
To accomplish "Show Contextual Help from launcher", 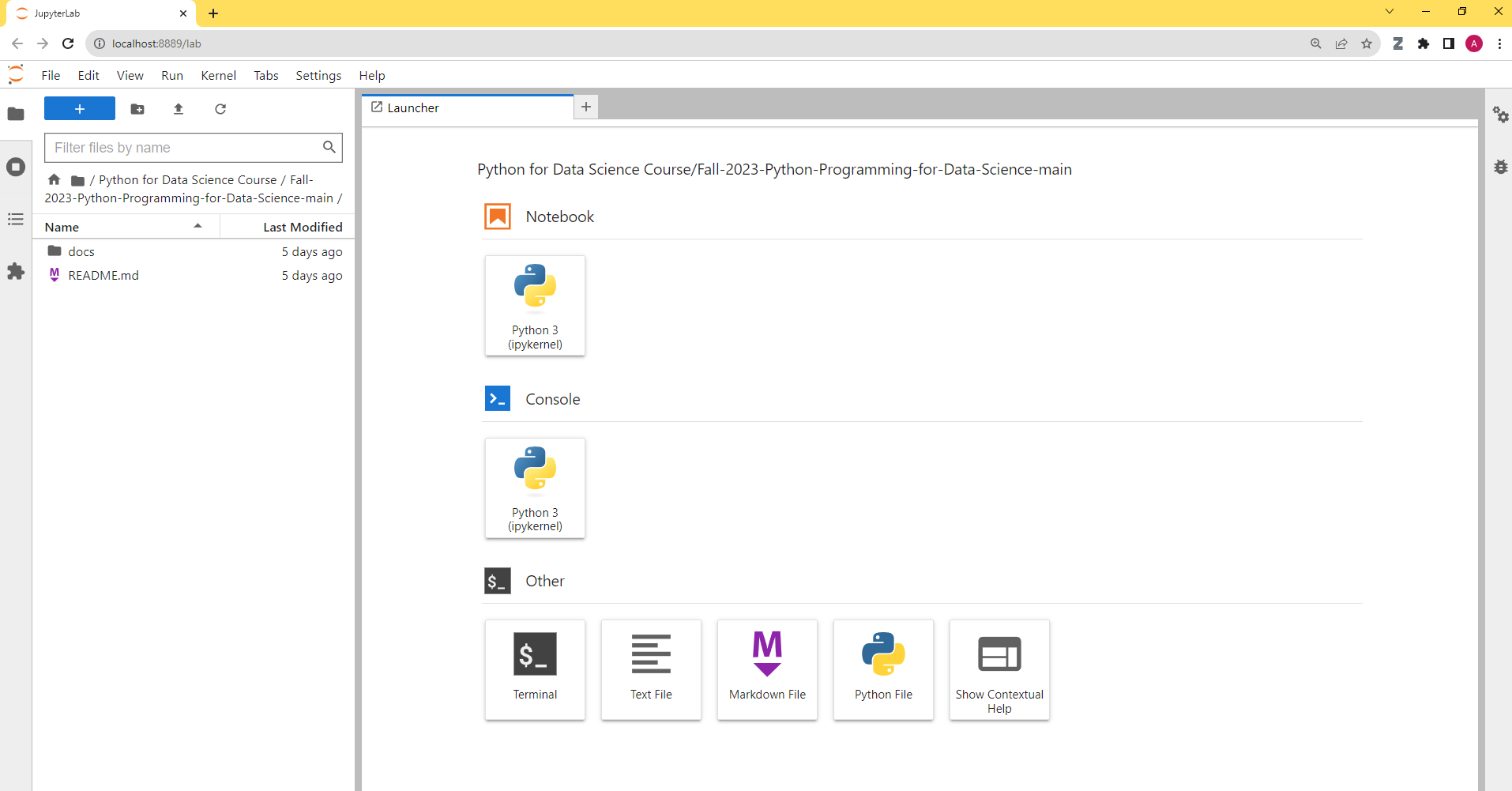I will click(x=999, y=670).
